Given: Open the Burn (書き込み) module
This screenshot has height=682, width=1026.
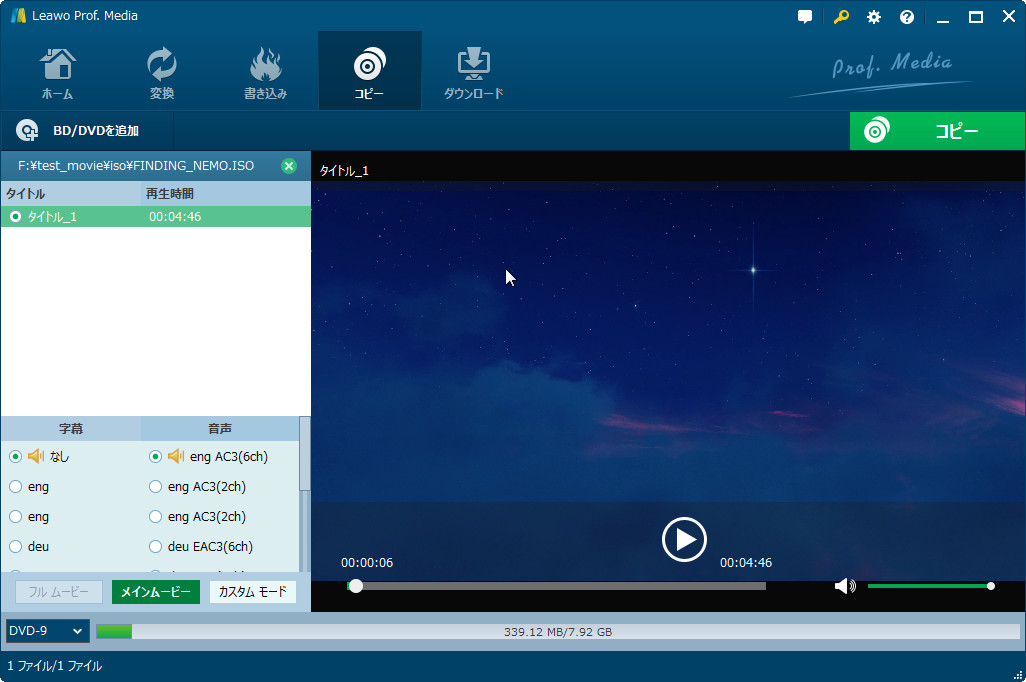Looking at the screenshot, I should 265,73.
